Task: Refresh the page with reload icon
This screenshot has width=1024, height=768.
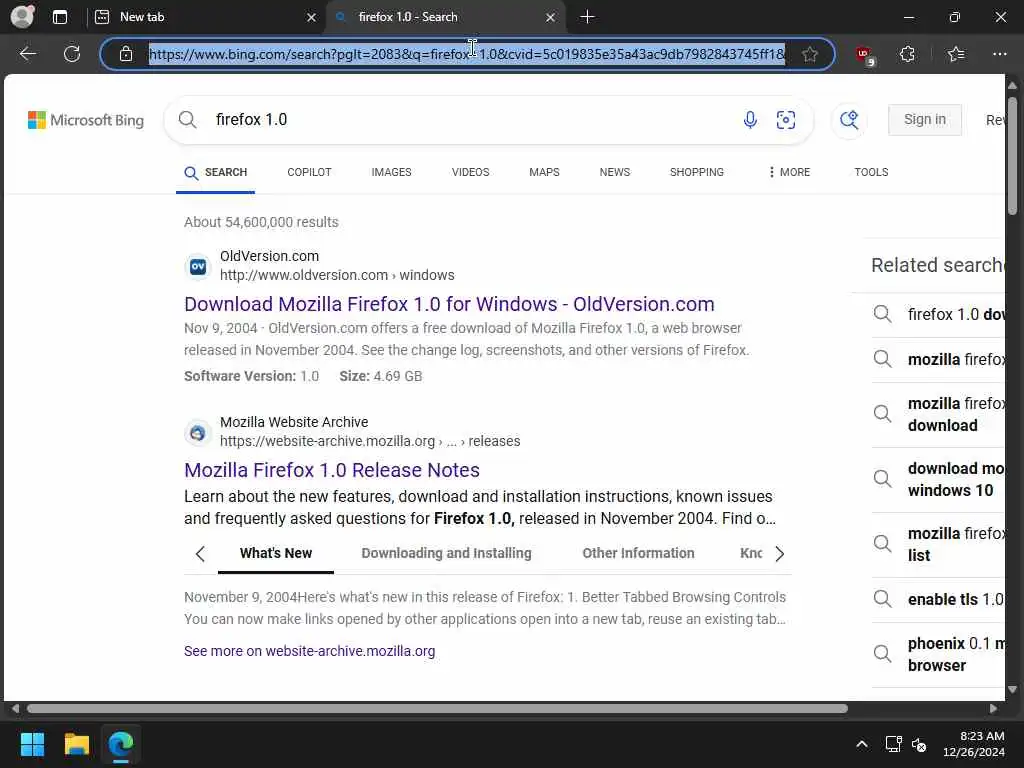Action: click(72, 54)
